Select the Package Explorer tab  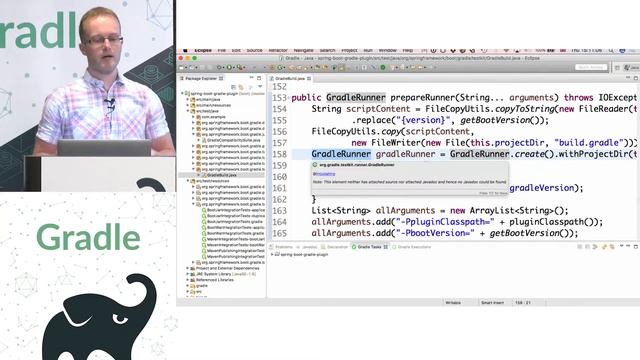tap(202, 78)
